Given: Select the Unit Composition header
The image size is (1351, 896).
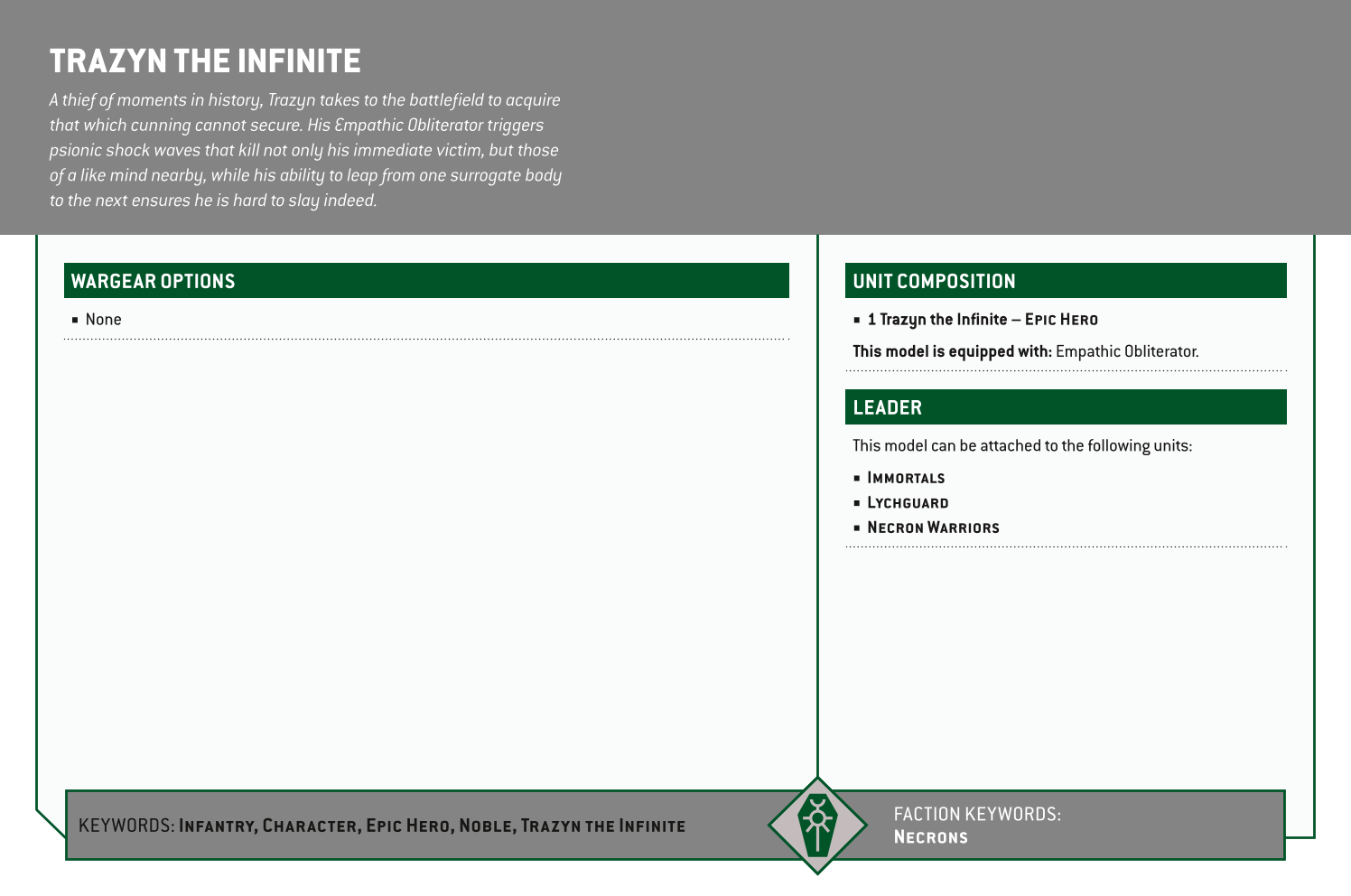Looking at the screenshot, I should coord(934,281).
